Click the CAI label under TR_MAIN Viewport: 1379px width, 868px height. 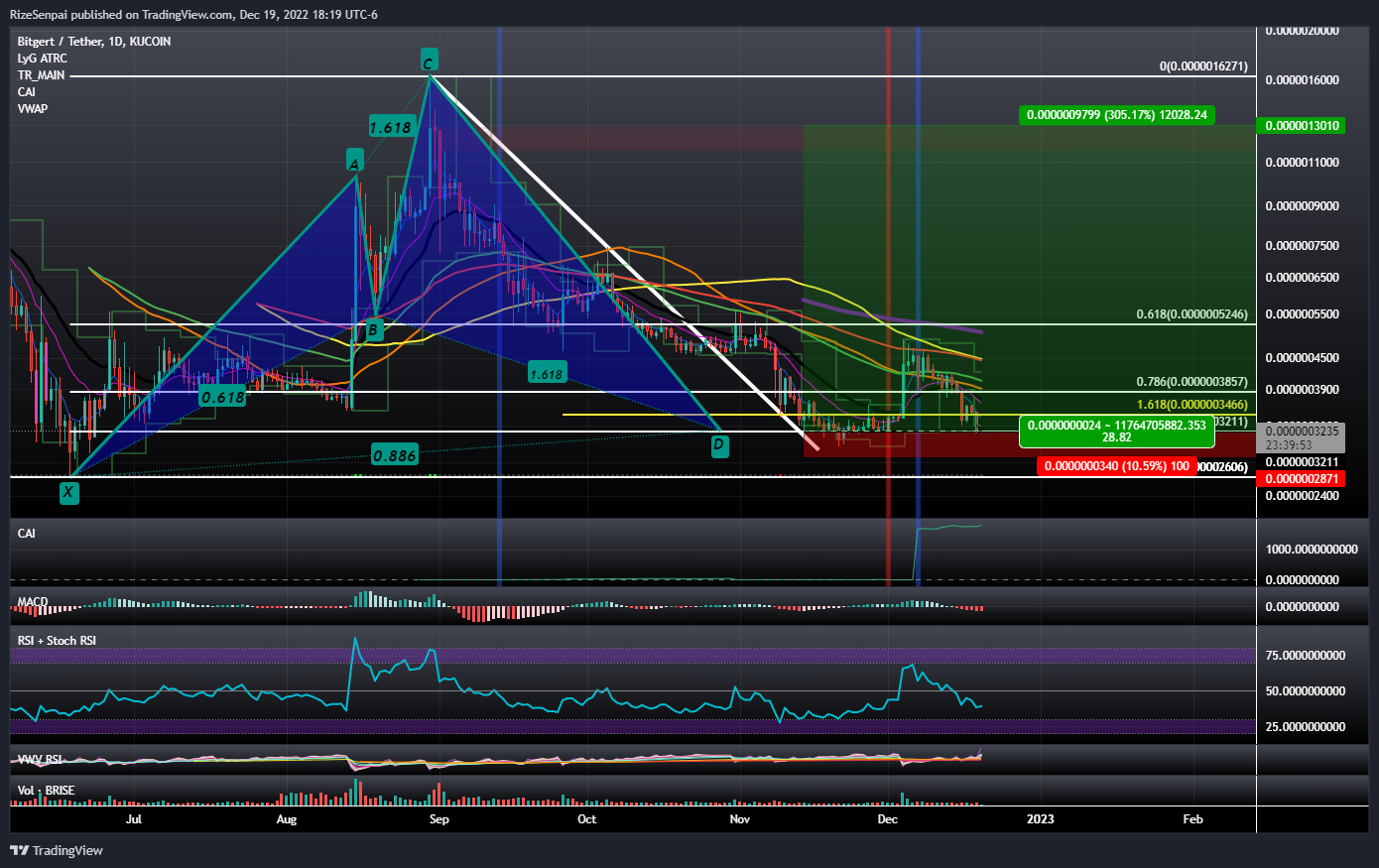(x=26, y=92)
